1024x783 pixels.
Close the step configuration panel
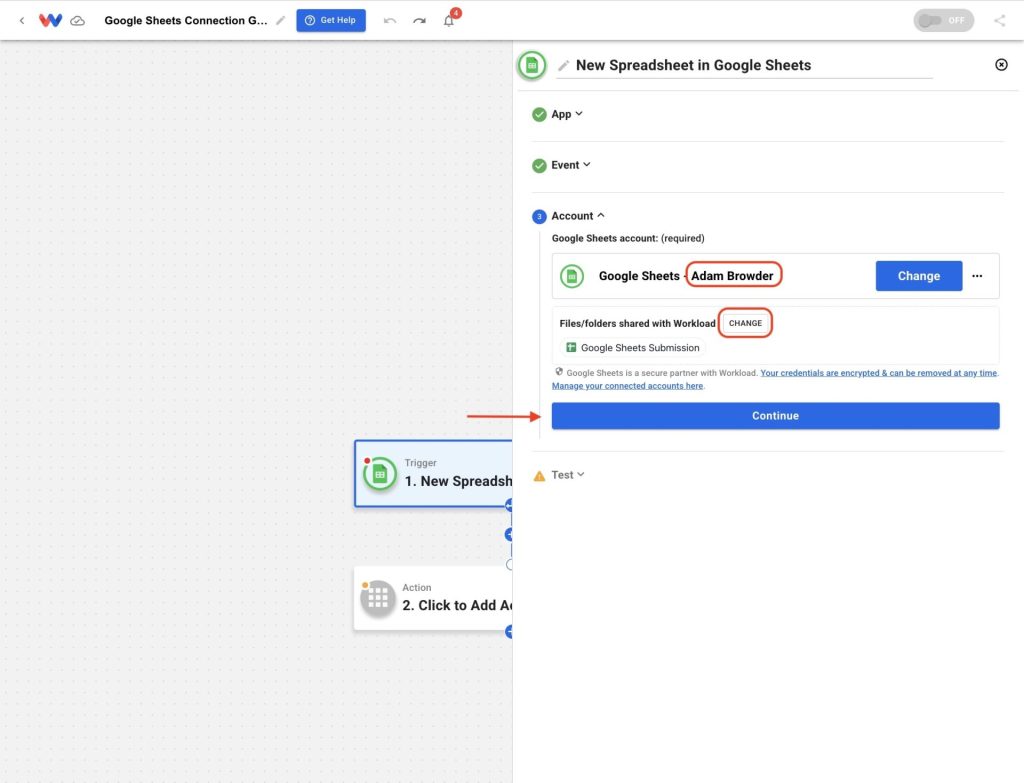[1001, 65]
